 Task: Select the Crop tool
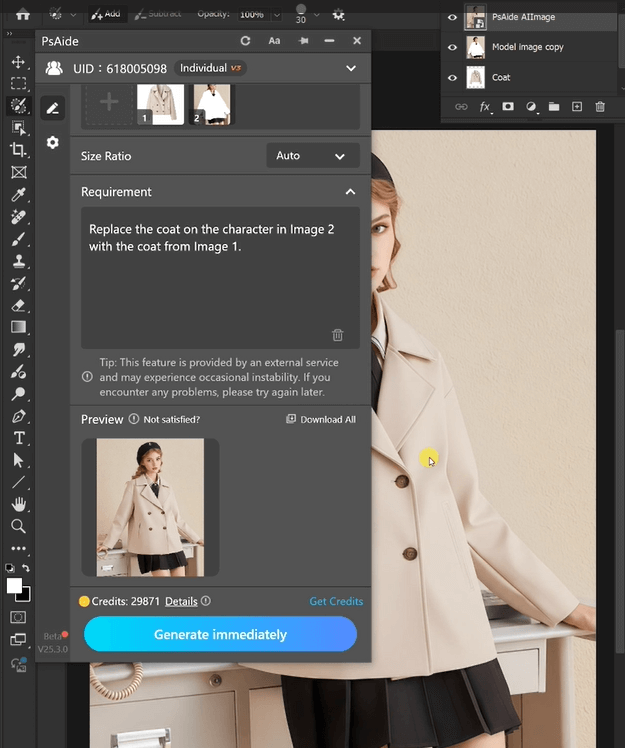point(18,149)
